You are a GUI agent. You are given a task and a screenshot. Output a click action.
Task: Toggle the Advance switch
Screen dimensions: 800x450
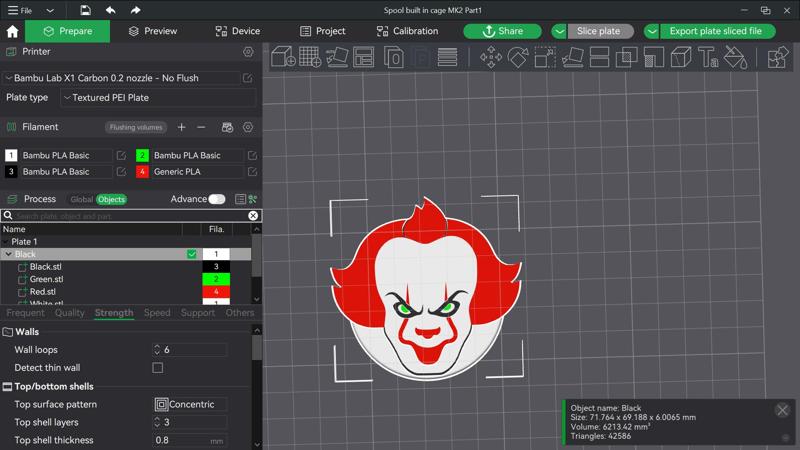point(216,199)
